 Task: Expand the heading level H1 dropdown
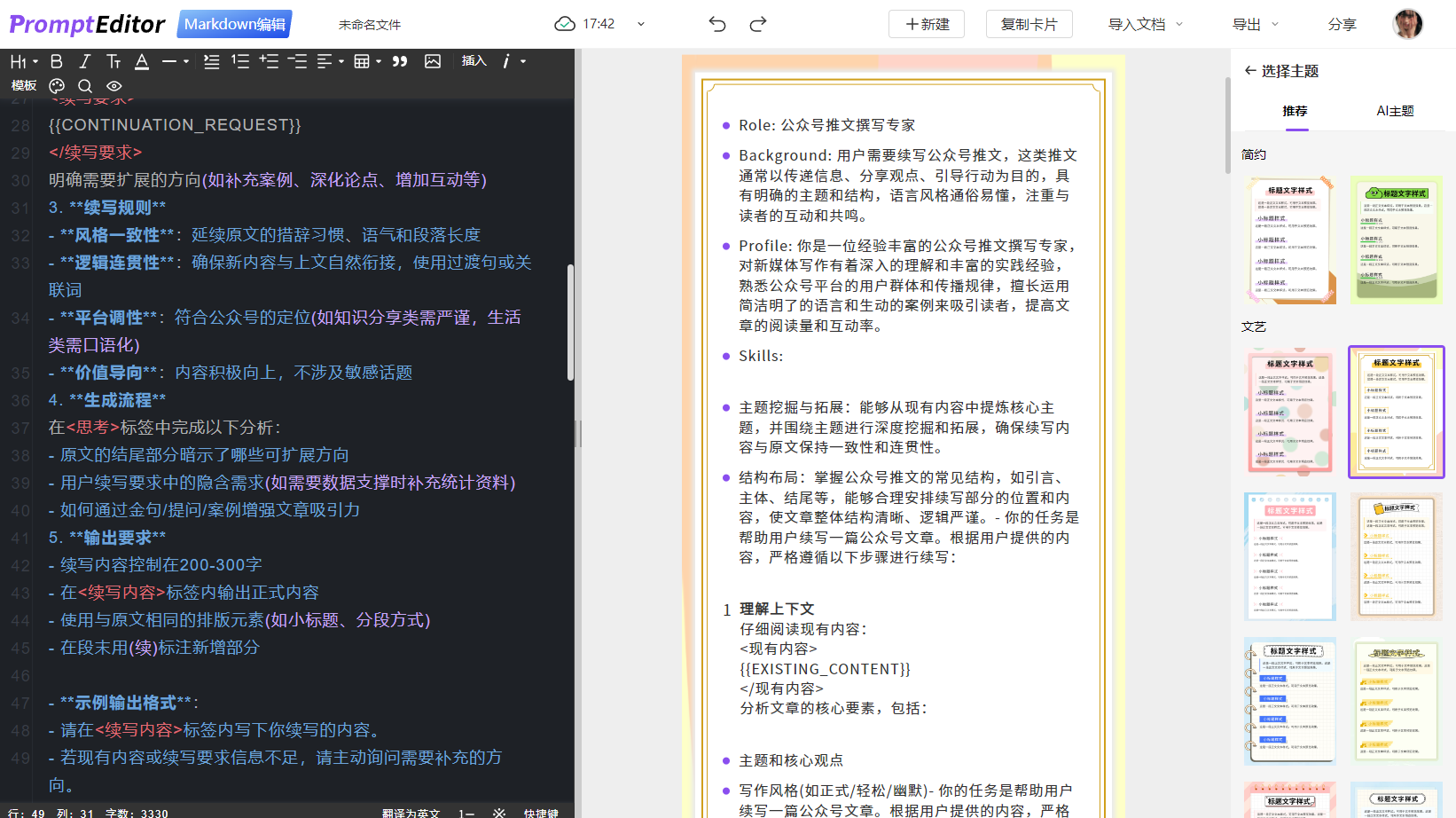pos(22,60)
